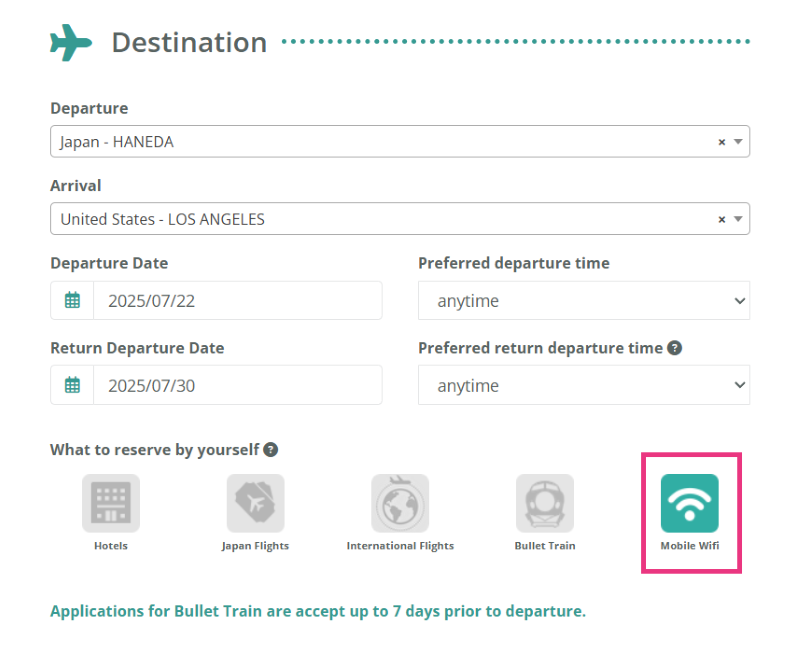800x655 pixels.
Task: Click the United States - LOS ANGELES arrival box
Action: [x=400, y=219]
